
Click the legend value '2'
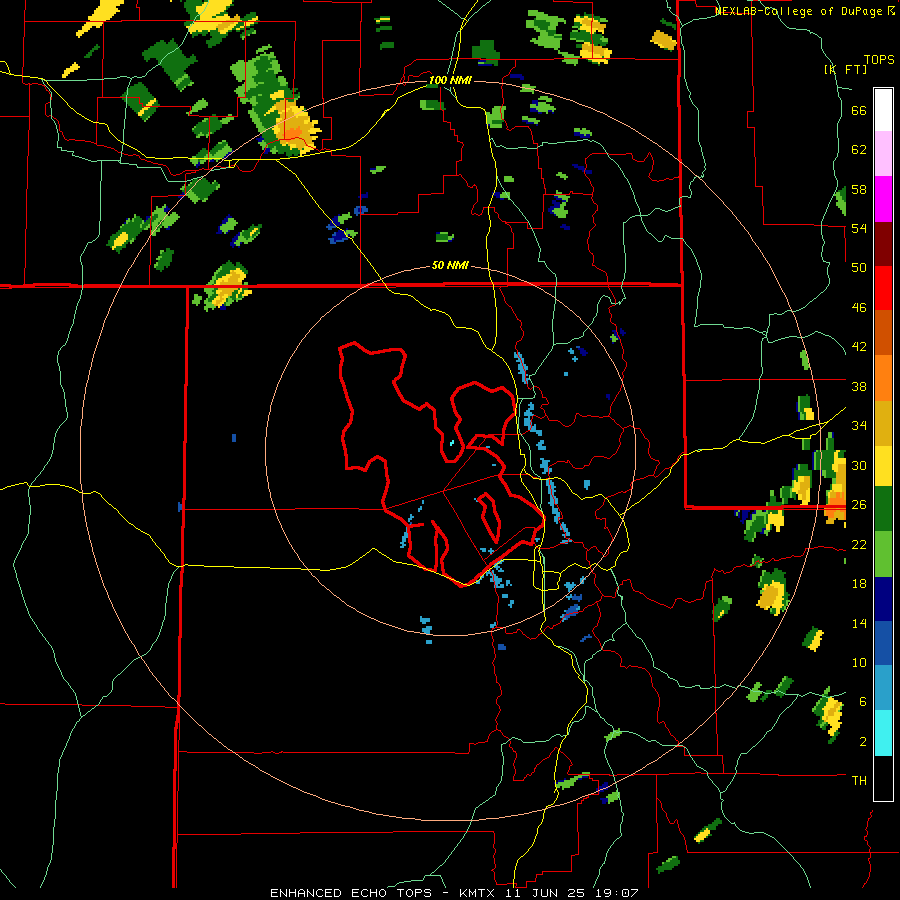pyautogui.click(x=862, y=742)
